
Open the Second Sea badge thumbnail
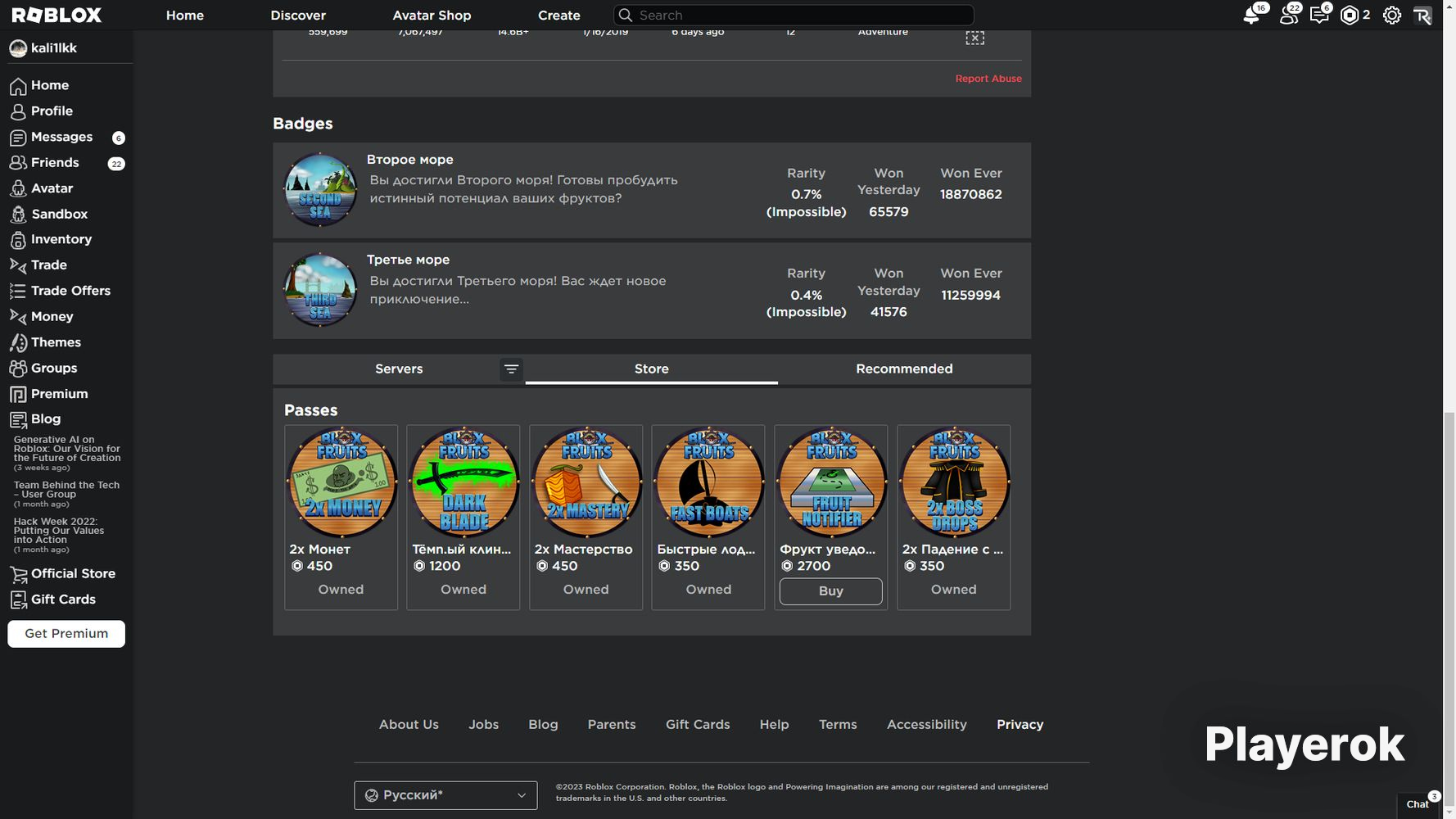320,190
